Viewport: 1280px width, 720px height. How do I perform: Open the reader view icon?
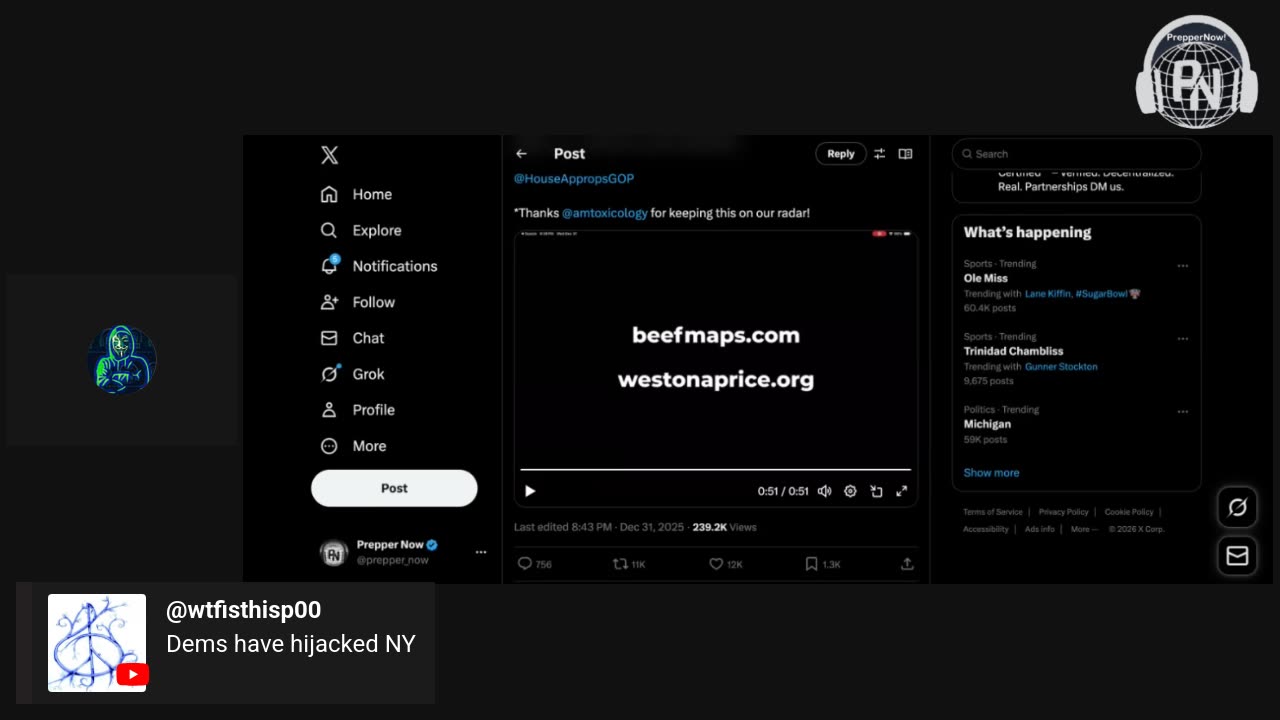click(x=905, y=154)
